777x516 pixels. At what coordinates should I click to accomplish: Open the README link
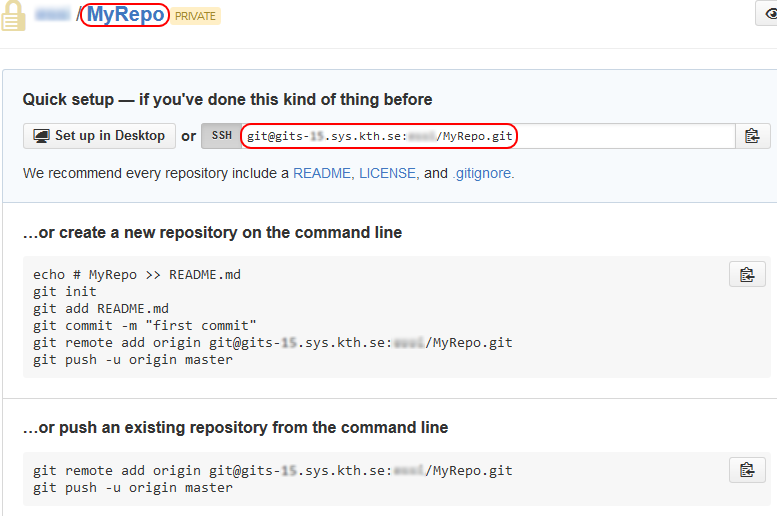point(321,173)
